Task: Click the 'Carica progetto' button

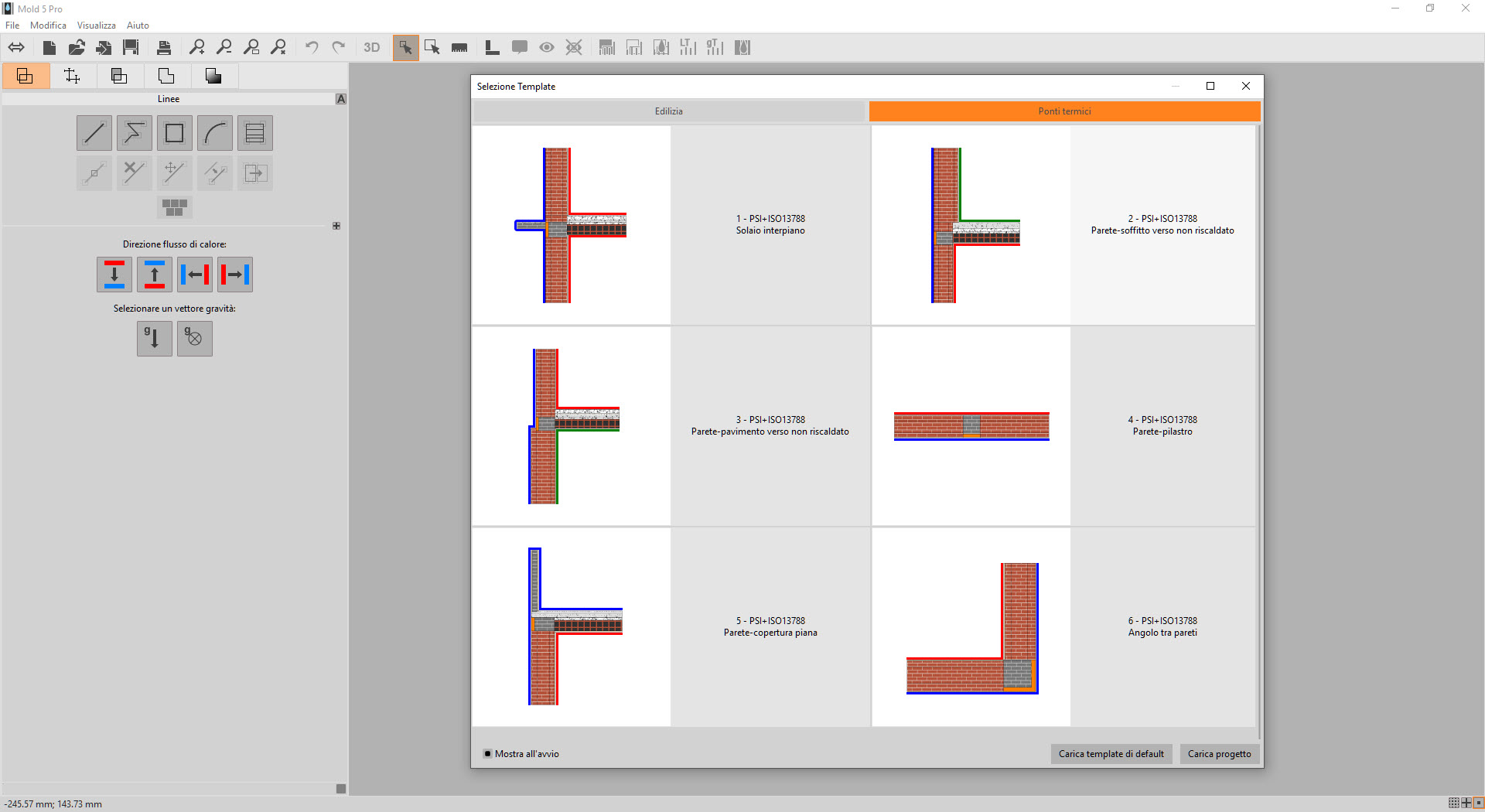Action: pos(1219,754)
